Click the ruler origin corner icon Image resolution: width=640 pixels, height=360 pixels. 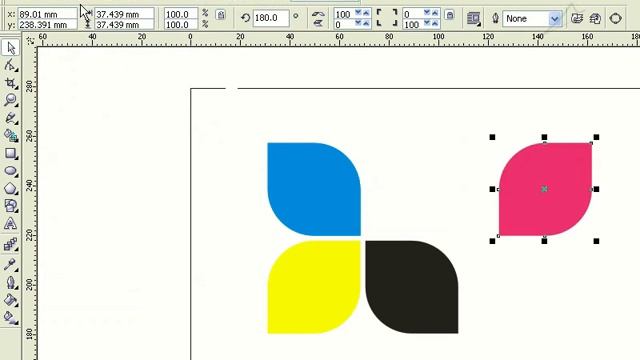[x=30, y=40]
